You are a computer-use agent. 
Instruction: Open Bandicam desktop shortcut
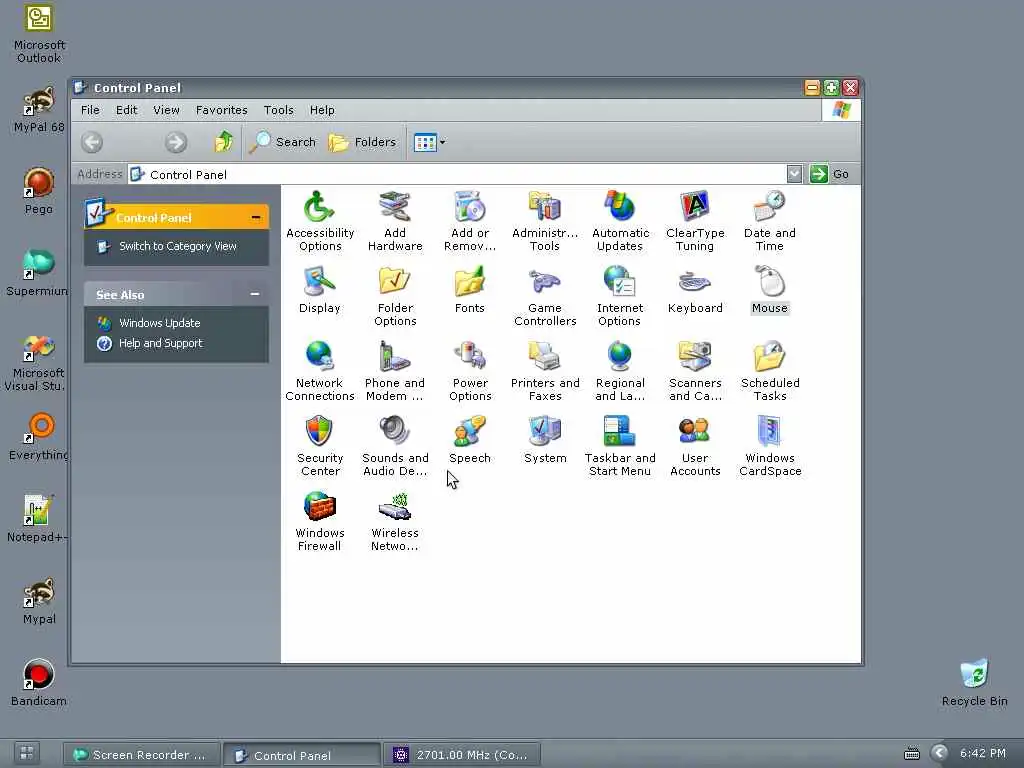tap(39, 682)
